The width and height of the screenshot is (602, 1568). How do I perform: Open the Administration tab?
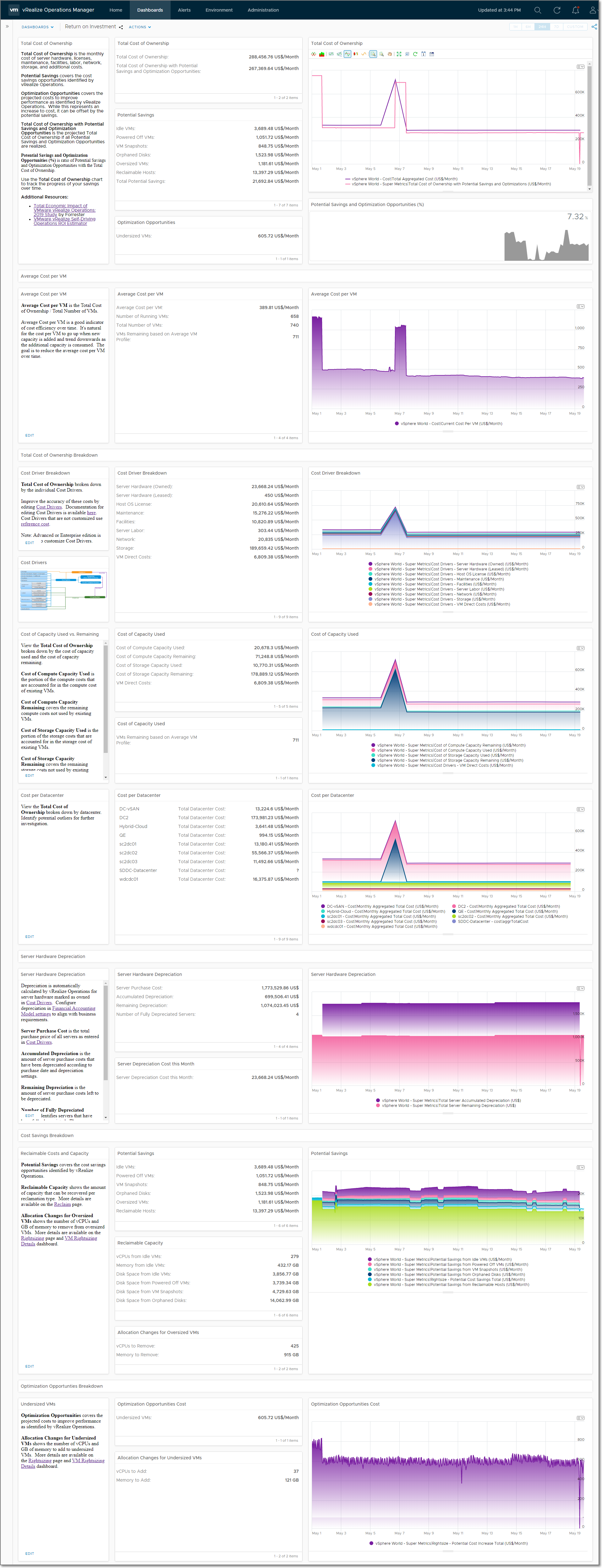[x=263, y=10]
